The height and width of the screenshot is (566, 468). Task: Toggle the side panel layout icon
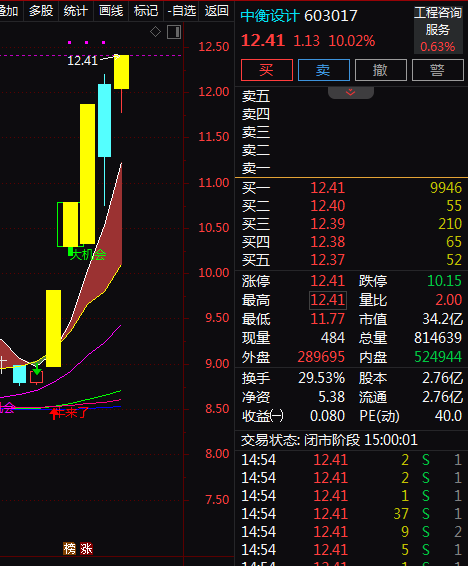pos(174,32)
